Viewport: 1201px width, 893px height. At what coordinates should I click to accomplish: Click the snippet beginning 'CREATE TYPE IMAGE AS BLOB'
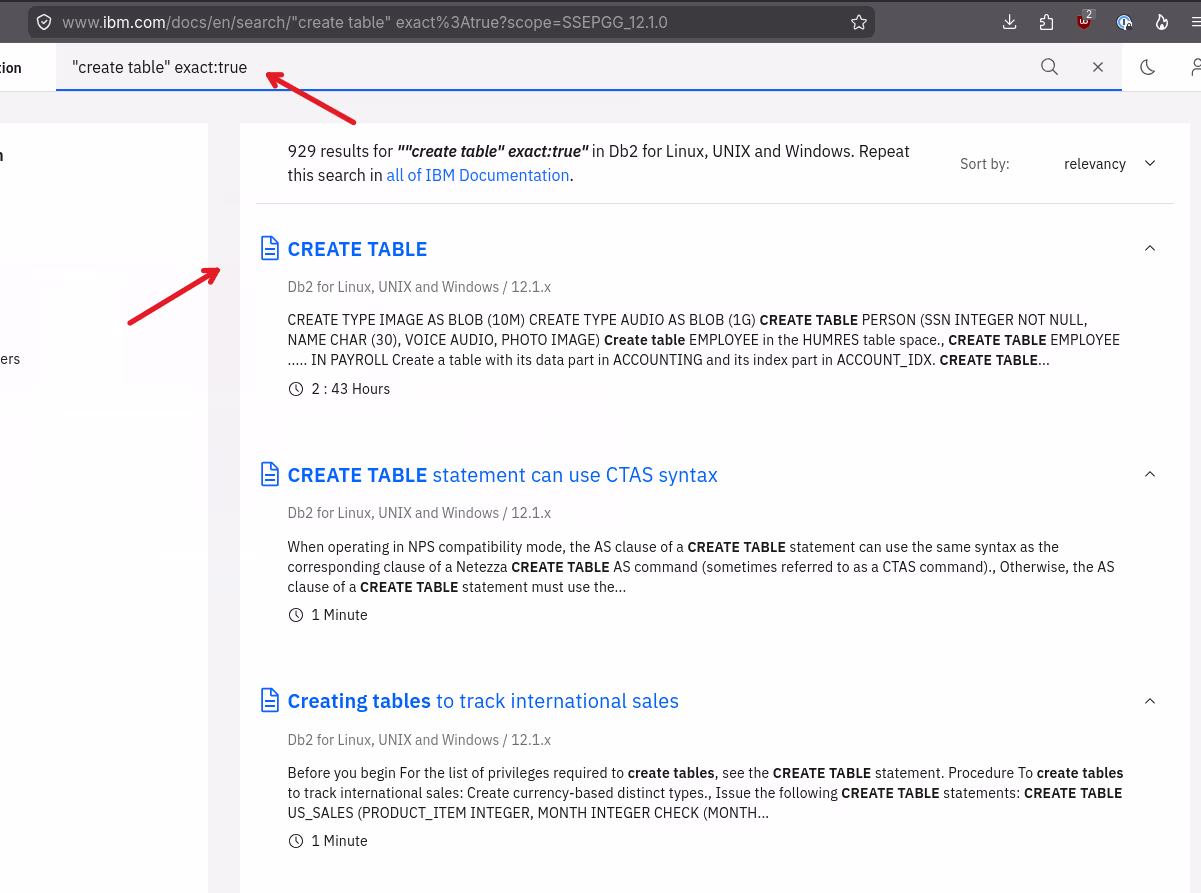[705, 340]
